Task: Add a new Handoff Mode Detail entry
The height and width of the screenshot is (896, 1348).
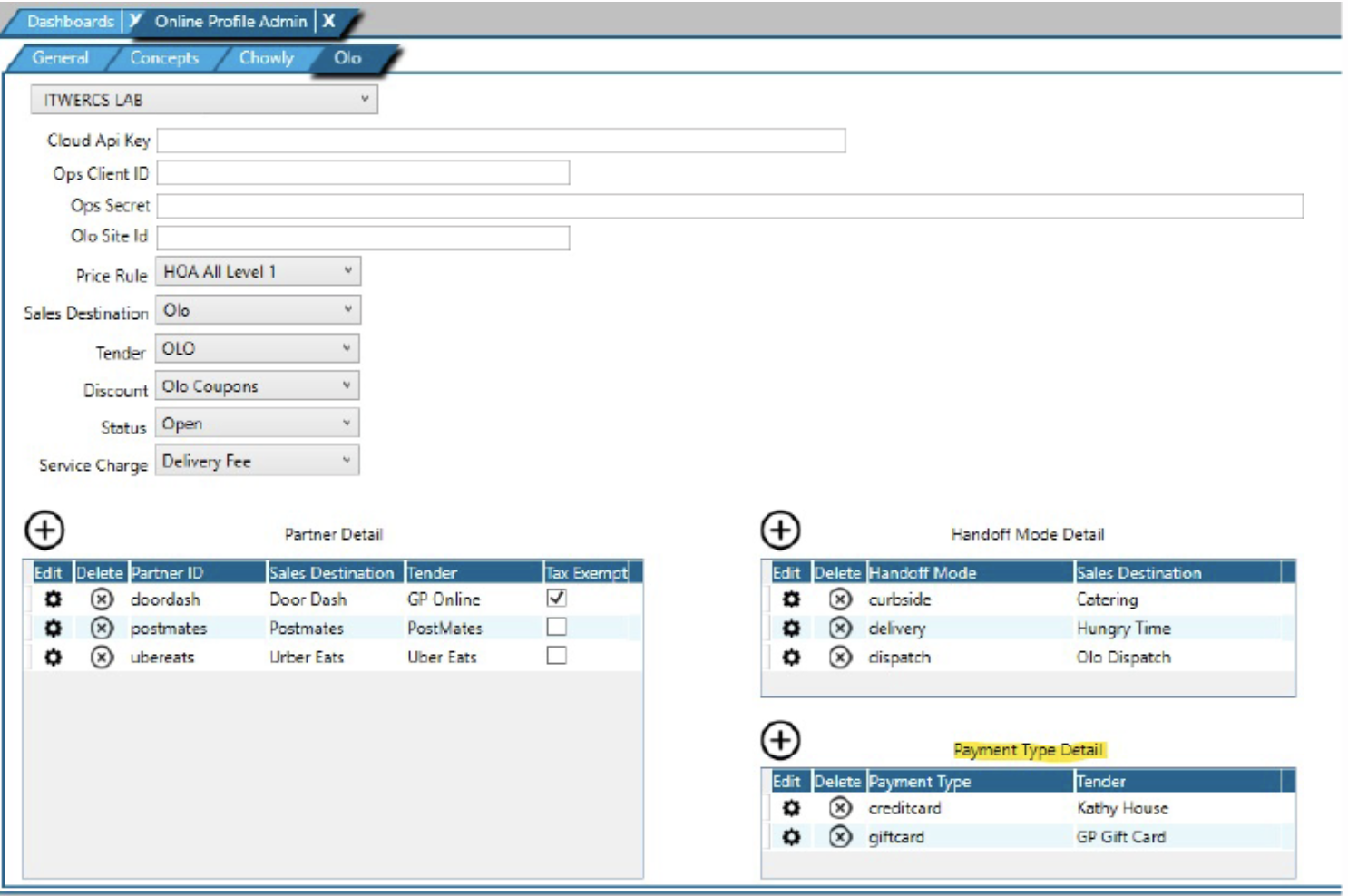Action: 780,531
